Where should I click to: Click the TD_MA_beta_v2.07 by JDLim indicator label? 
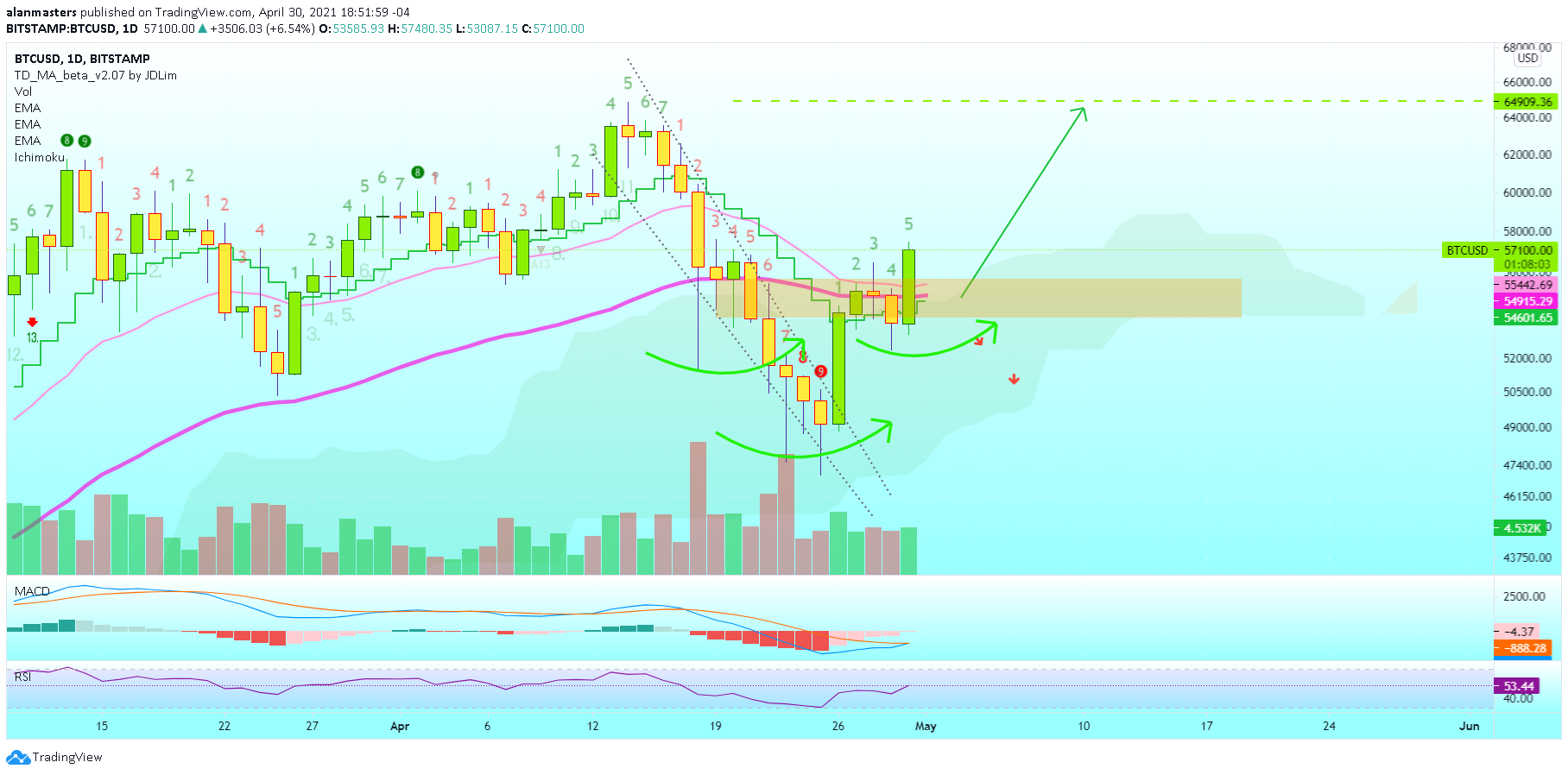tap(95, 75)
